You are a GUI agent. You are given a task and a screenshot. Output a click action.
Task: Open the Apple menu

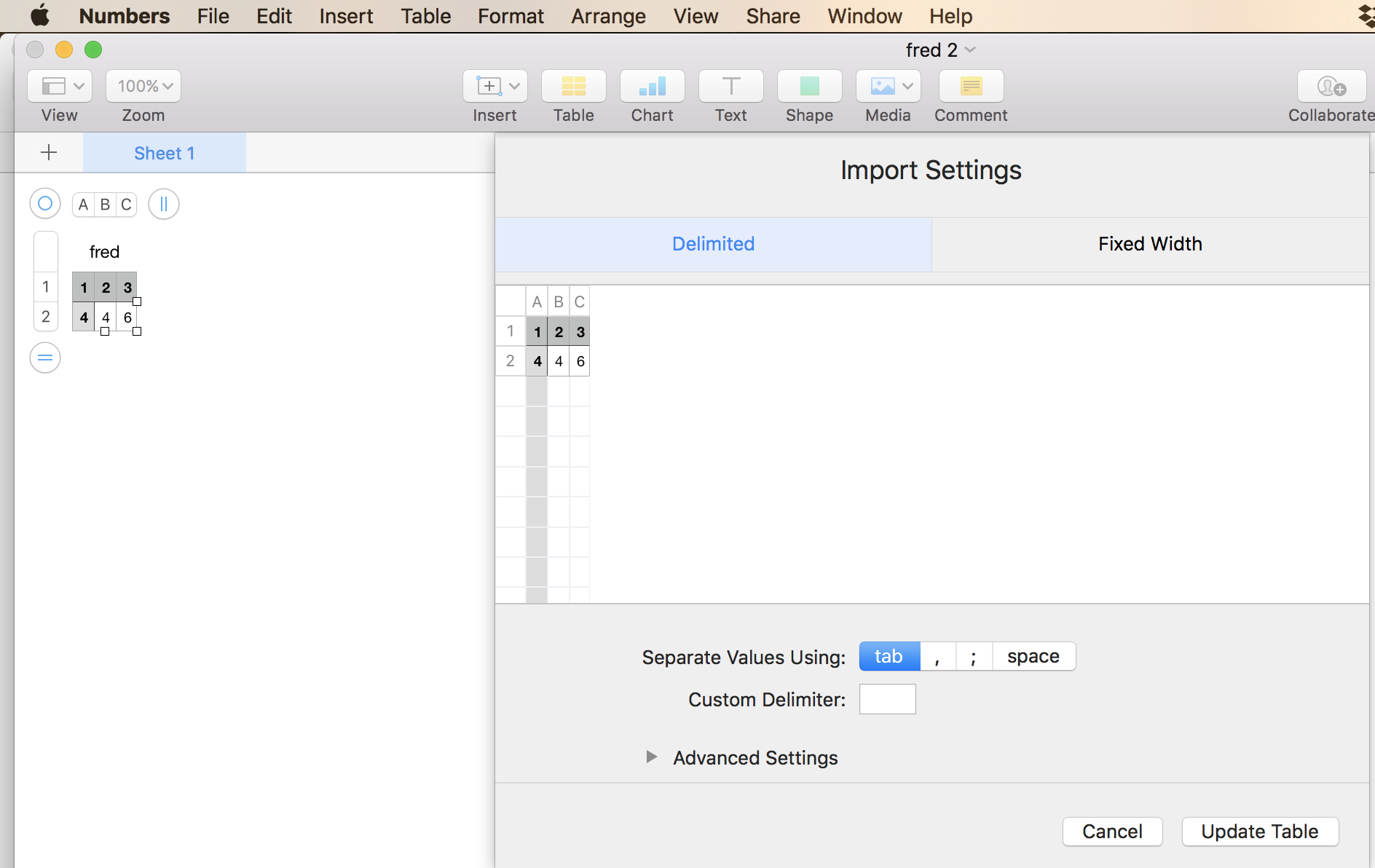tap(40, 15)
